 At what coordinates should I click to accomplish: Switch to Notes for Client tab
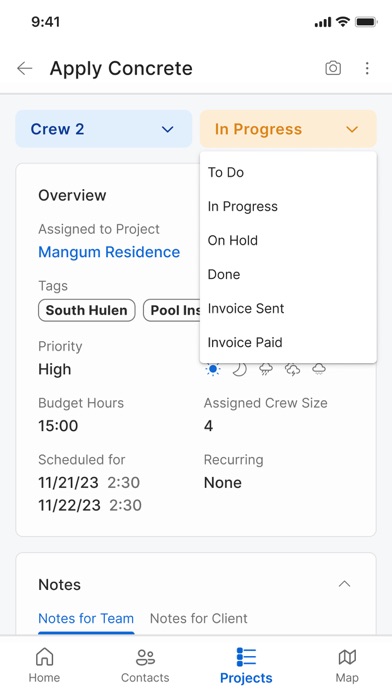(x=198, y=618)
